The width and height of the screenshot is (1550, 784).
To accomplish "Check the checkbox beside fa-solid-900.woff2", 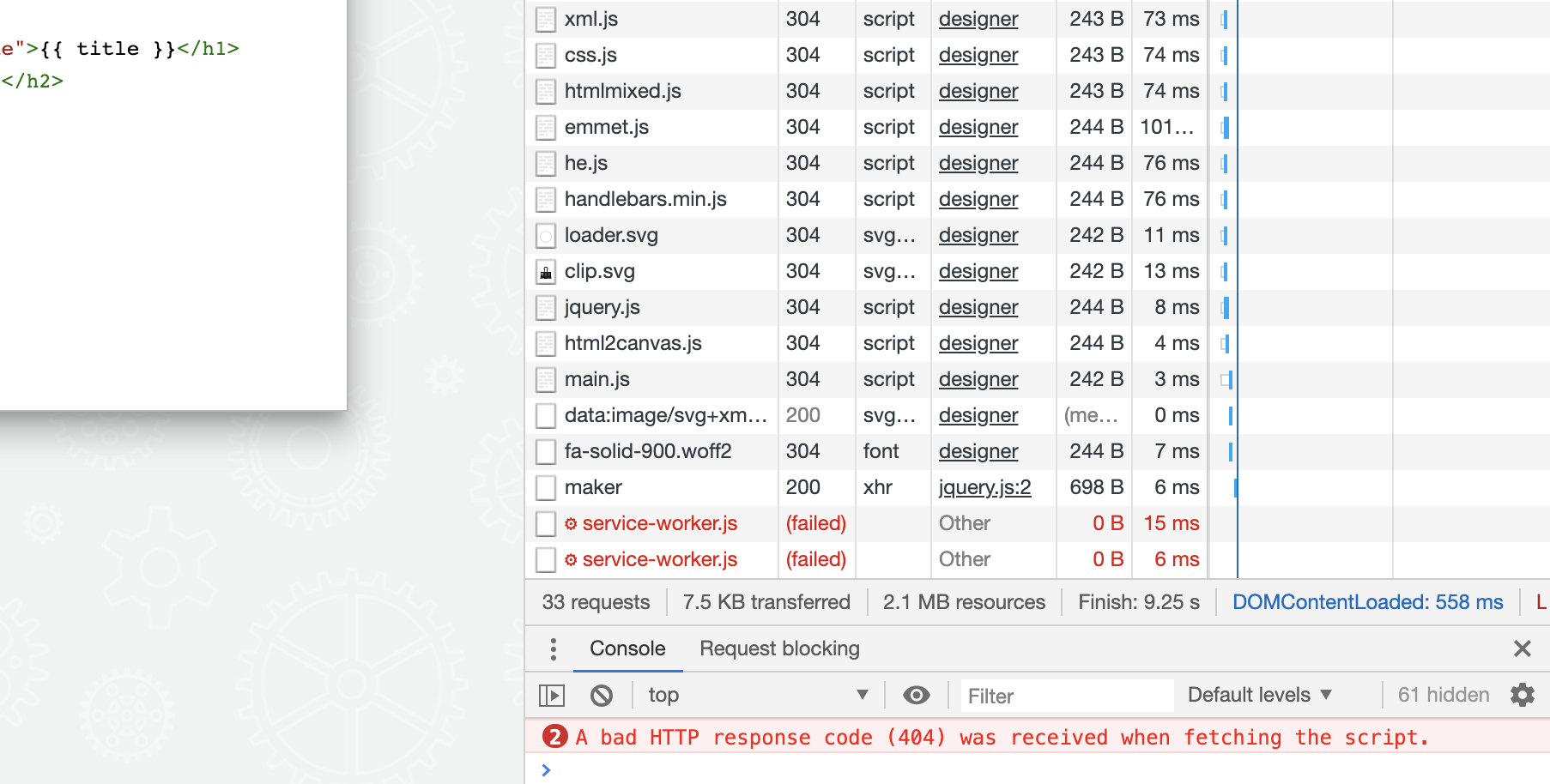I will 546,451.
